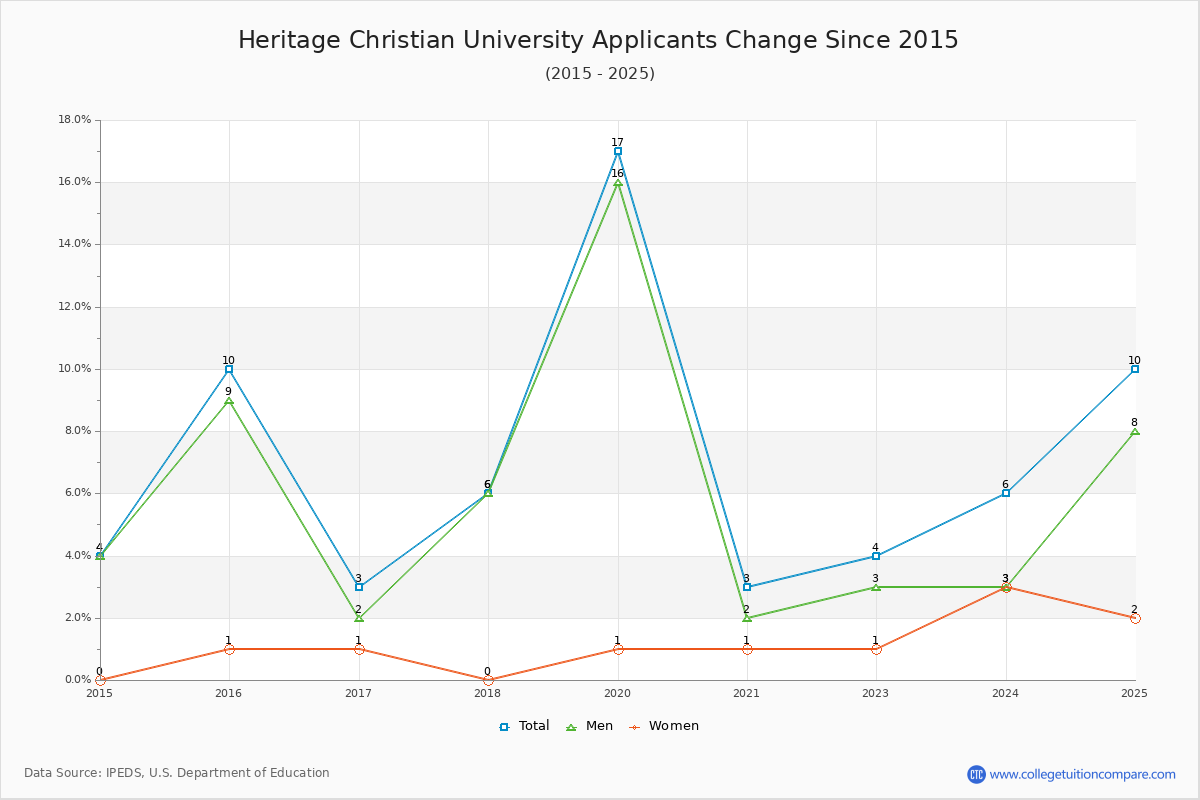
Task: Click the 2021 x-axis label
Action: click(747, 692)
